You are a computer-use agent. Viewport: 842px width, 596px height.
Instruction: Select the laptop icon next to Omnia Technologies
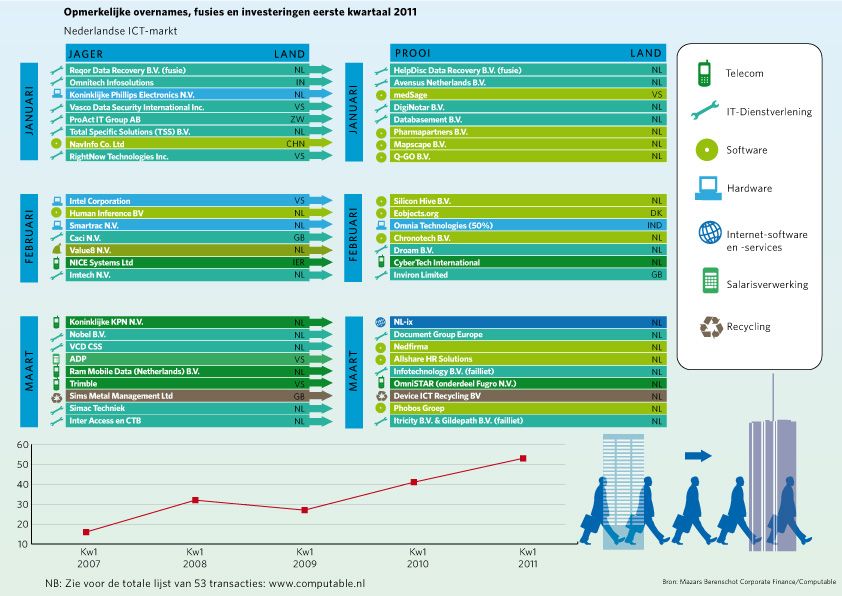click(x=381, y=225)
